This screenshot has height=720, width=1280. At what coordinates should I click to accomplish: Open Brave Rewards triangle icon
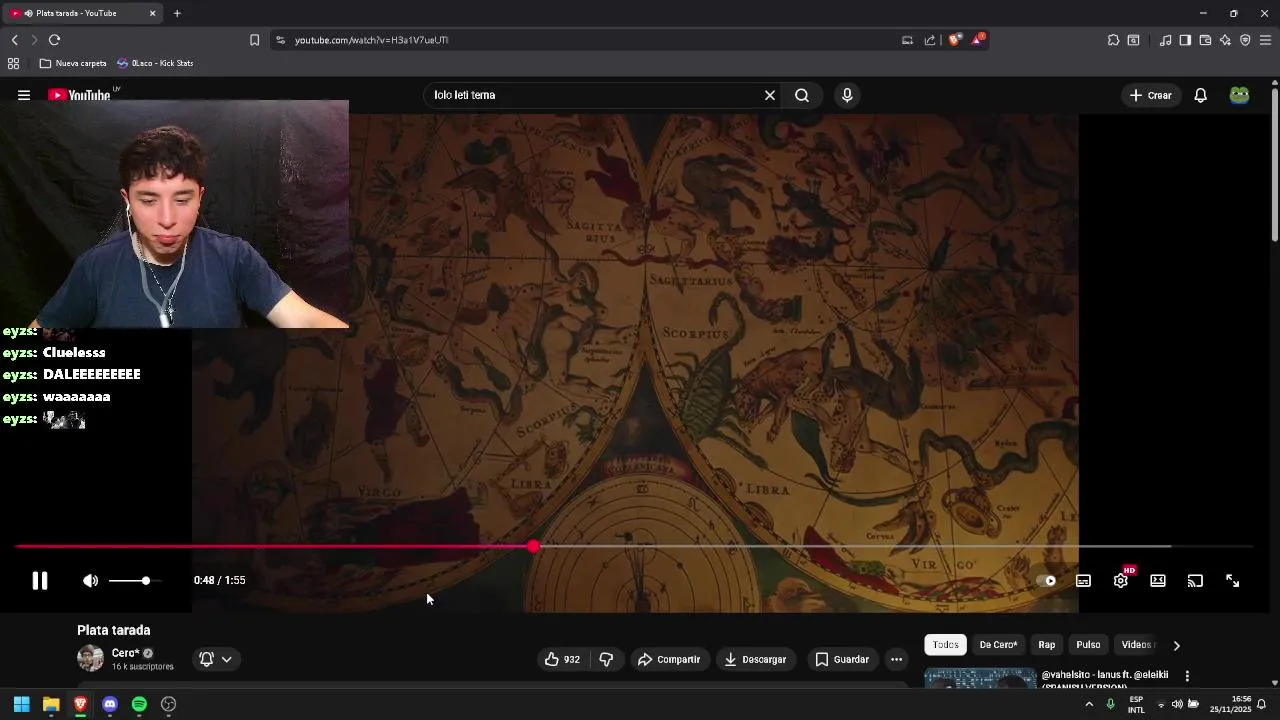click(x=978, y=40)
